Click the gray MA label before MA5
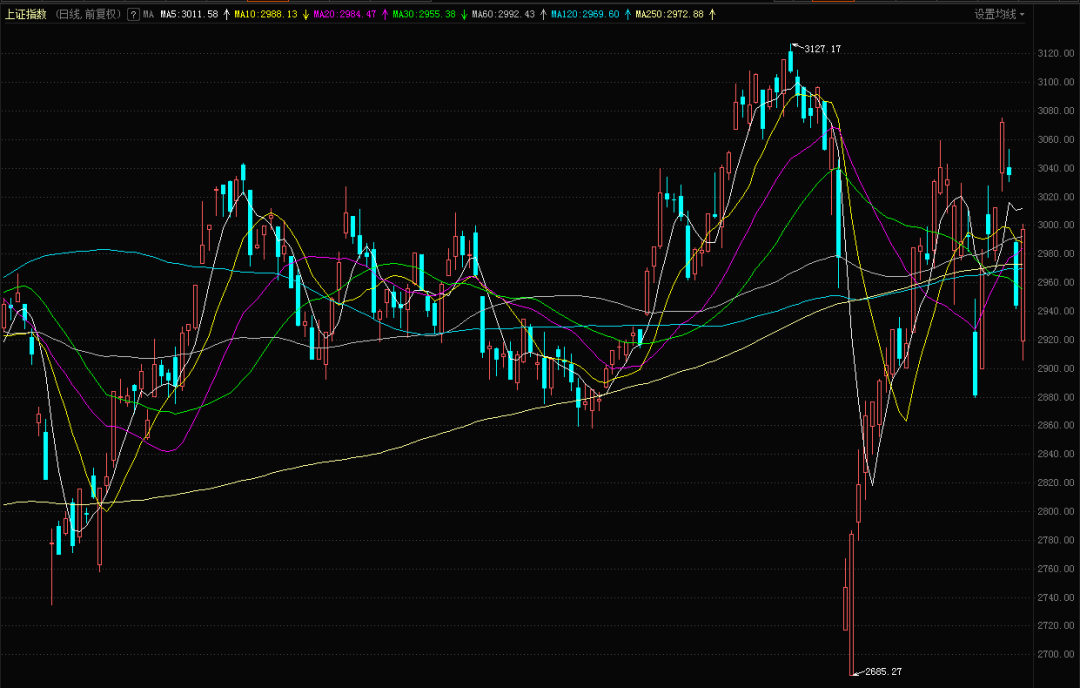The image size is (1080, 688). click(148, 14)
